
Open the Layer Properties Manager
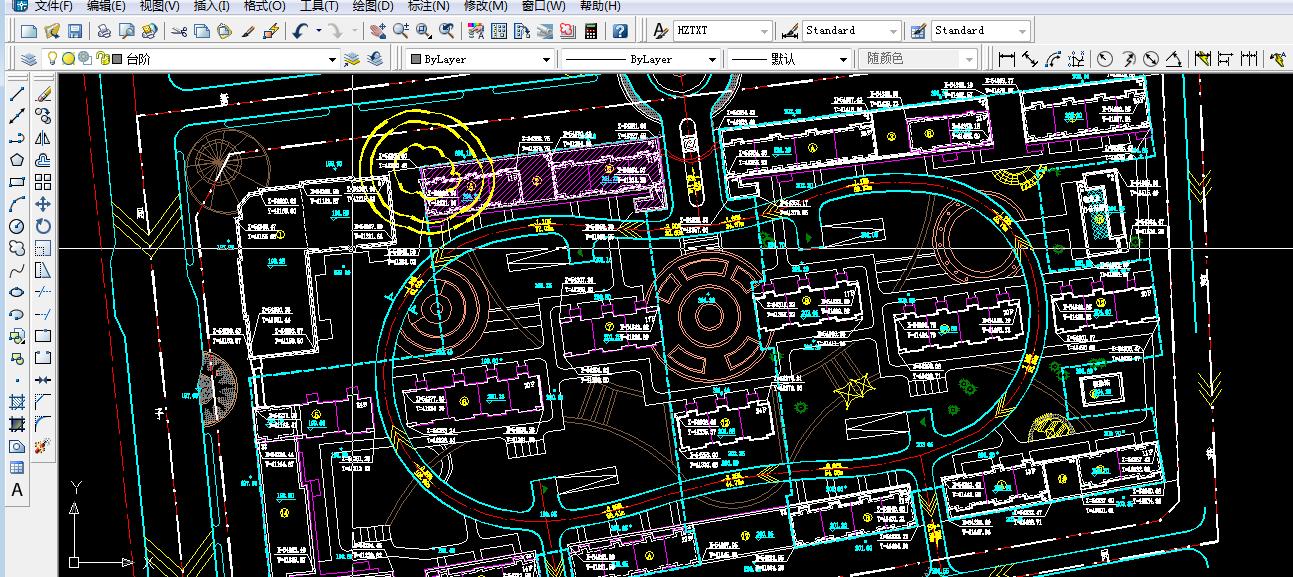click(x=28, y=59)
